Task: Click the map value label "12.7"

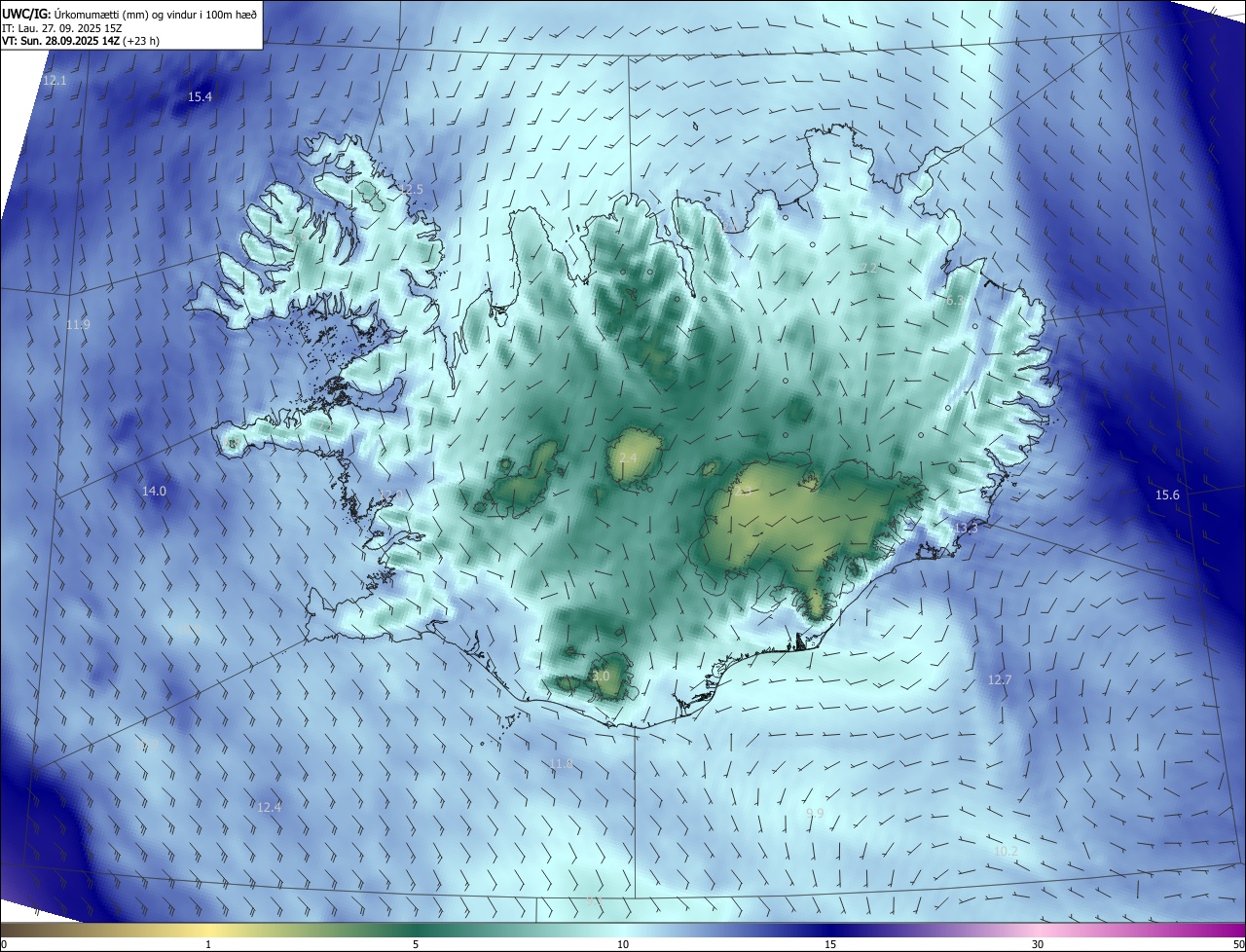Action: click(1000, 679)
